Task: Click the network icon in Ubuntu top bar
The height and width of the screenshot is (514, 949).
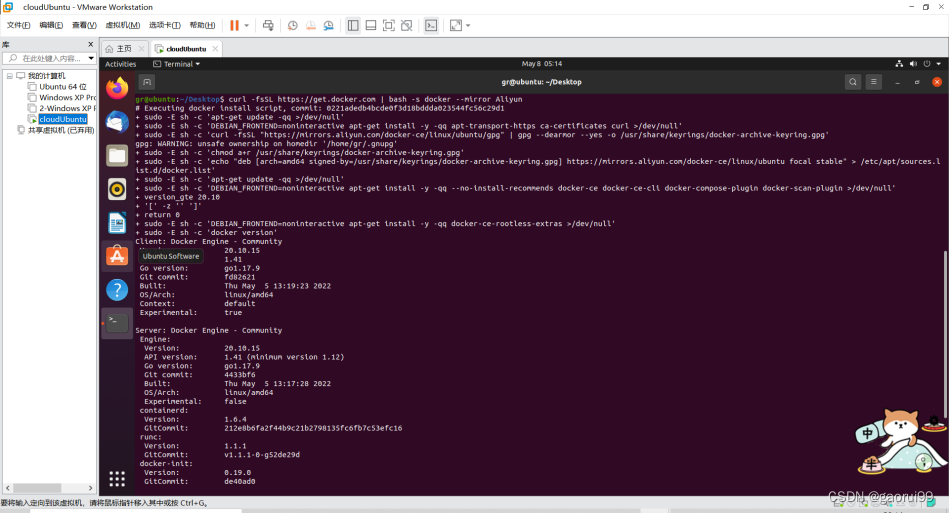Action: pos(899,64)
